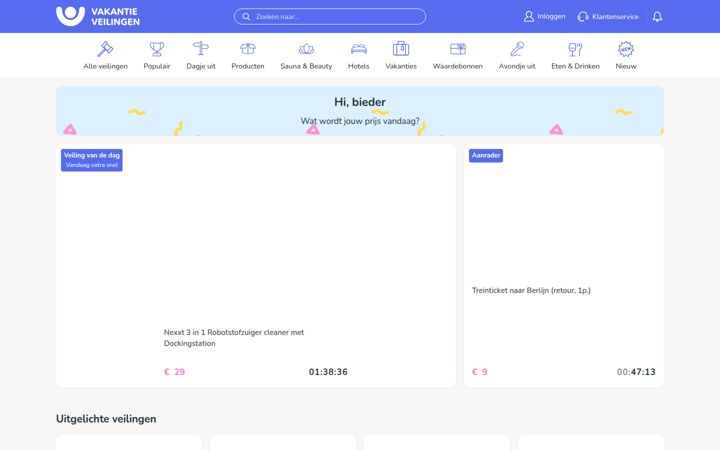Screen dimensions: 720x450
Task: Open the Inloggen login link
Action: (x=551, y=17)
